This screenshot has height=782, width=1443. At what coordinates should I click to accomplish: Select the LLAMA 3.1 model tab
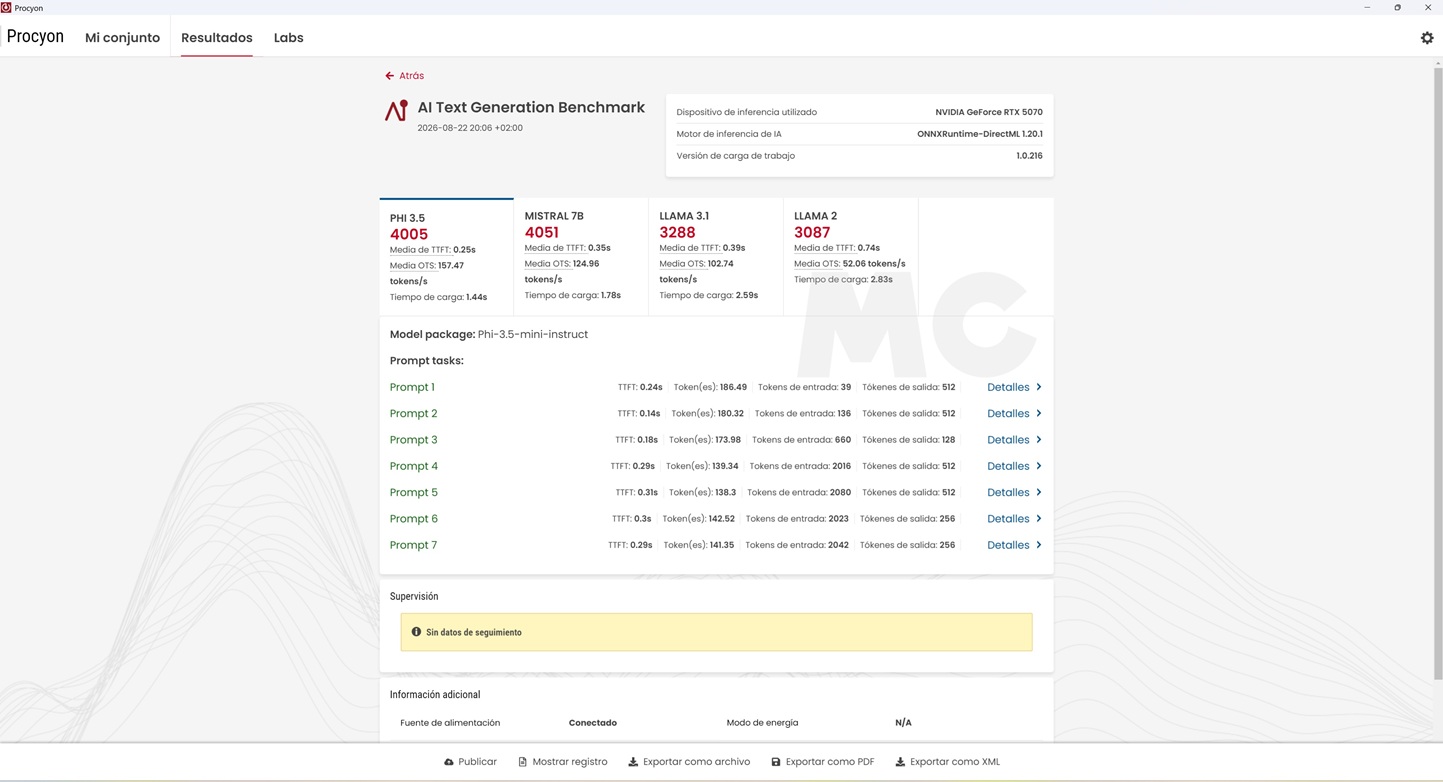coord(716,257)
